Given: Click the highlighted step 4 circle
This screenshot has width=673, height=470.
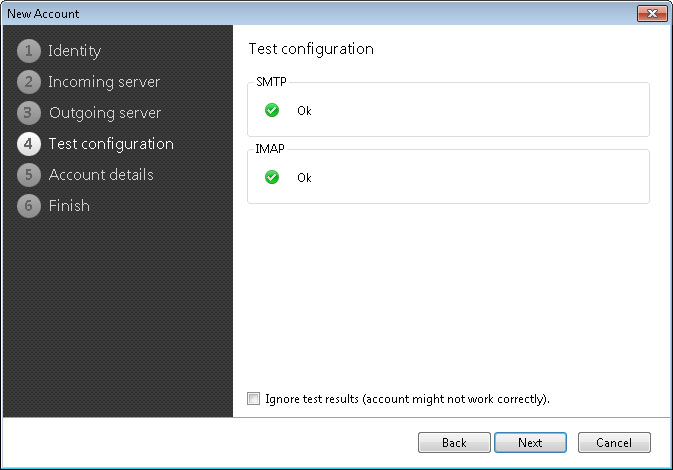Looking at the screenshot, I should 29,144.
